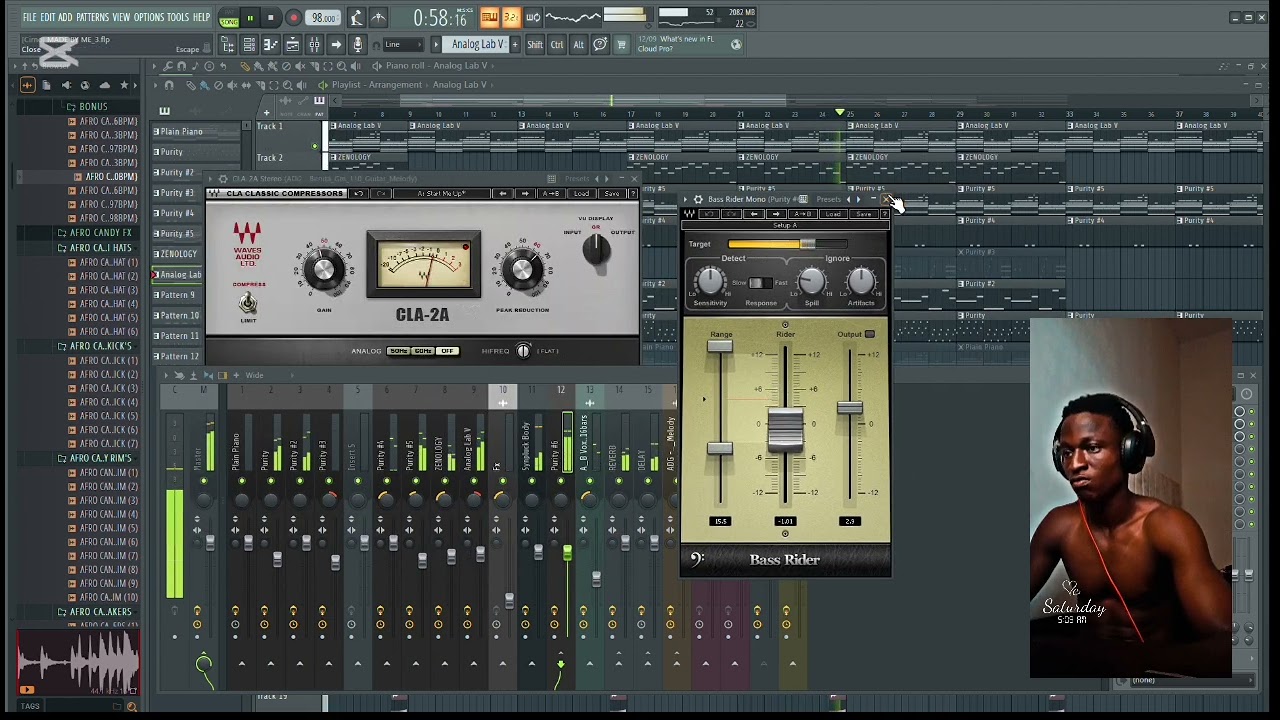Click the Bass Rider Sensitivity knob
Viewport: 1280px width, 720px height.
click(x=710, y=282)
